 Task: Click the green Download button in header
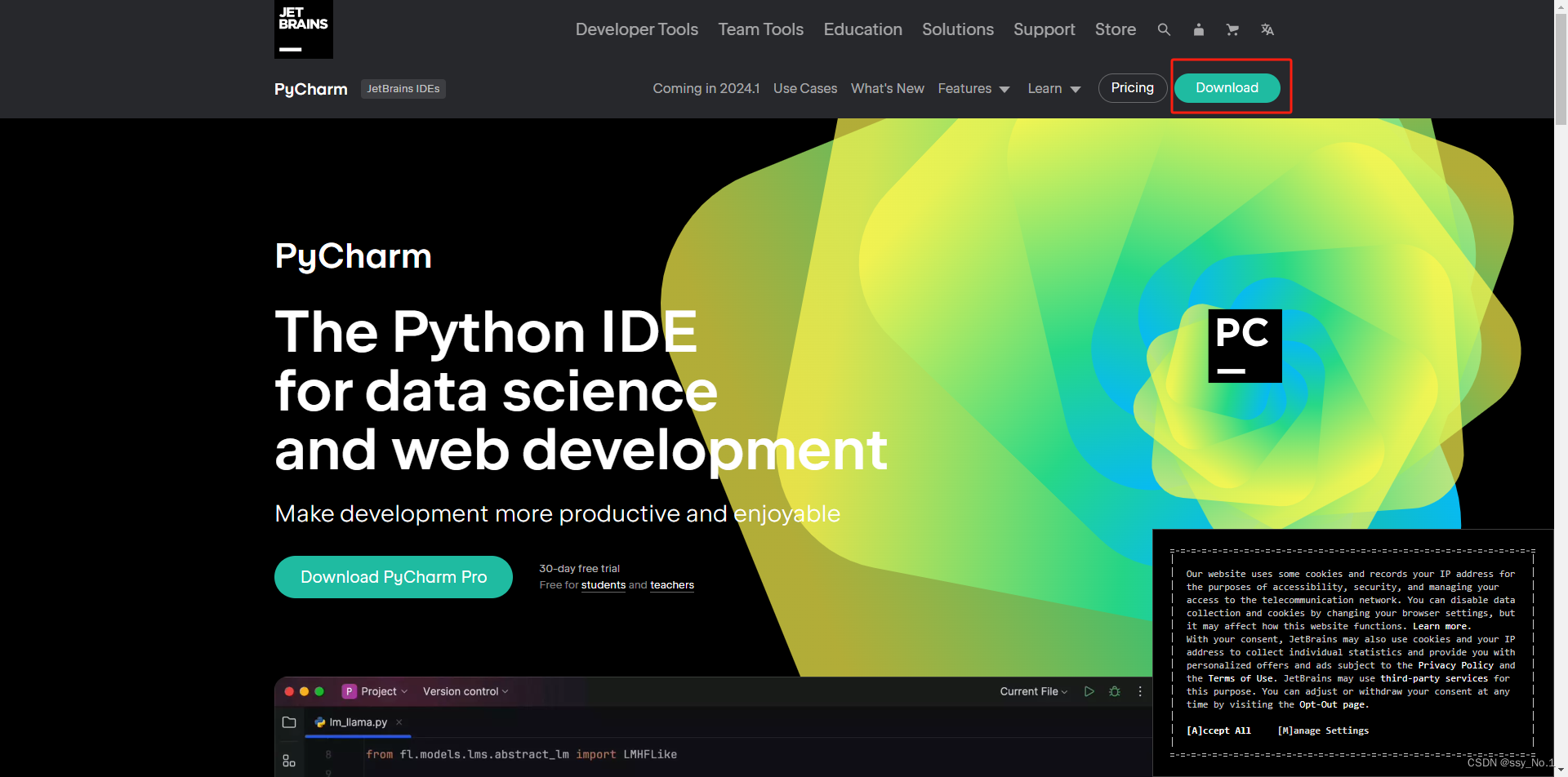(1227, 87)
